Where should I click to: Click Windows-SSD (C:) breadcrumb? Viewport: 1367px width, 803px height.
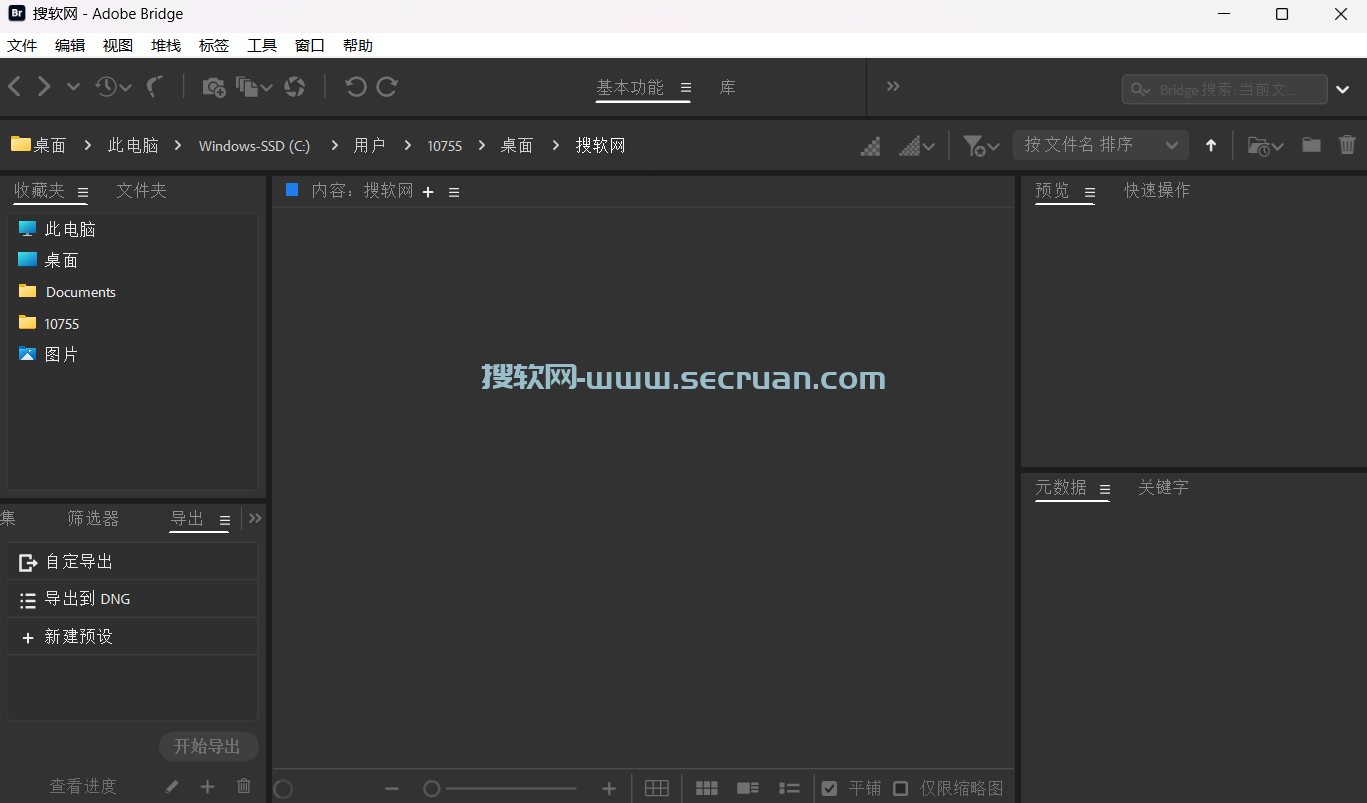(254, 146)
